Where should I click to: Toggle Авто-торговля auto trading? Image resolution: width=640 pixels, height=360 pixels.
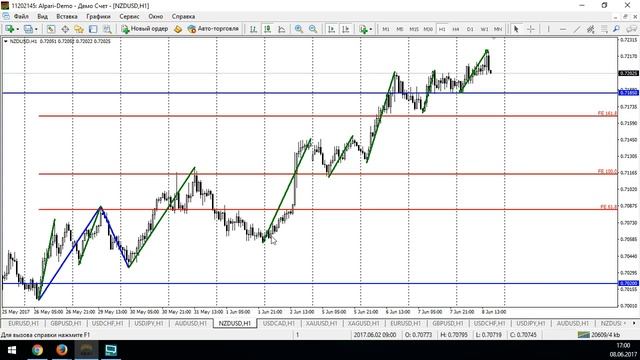tap(213, 29)
